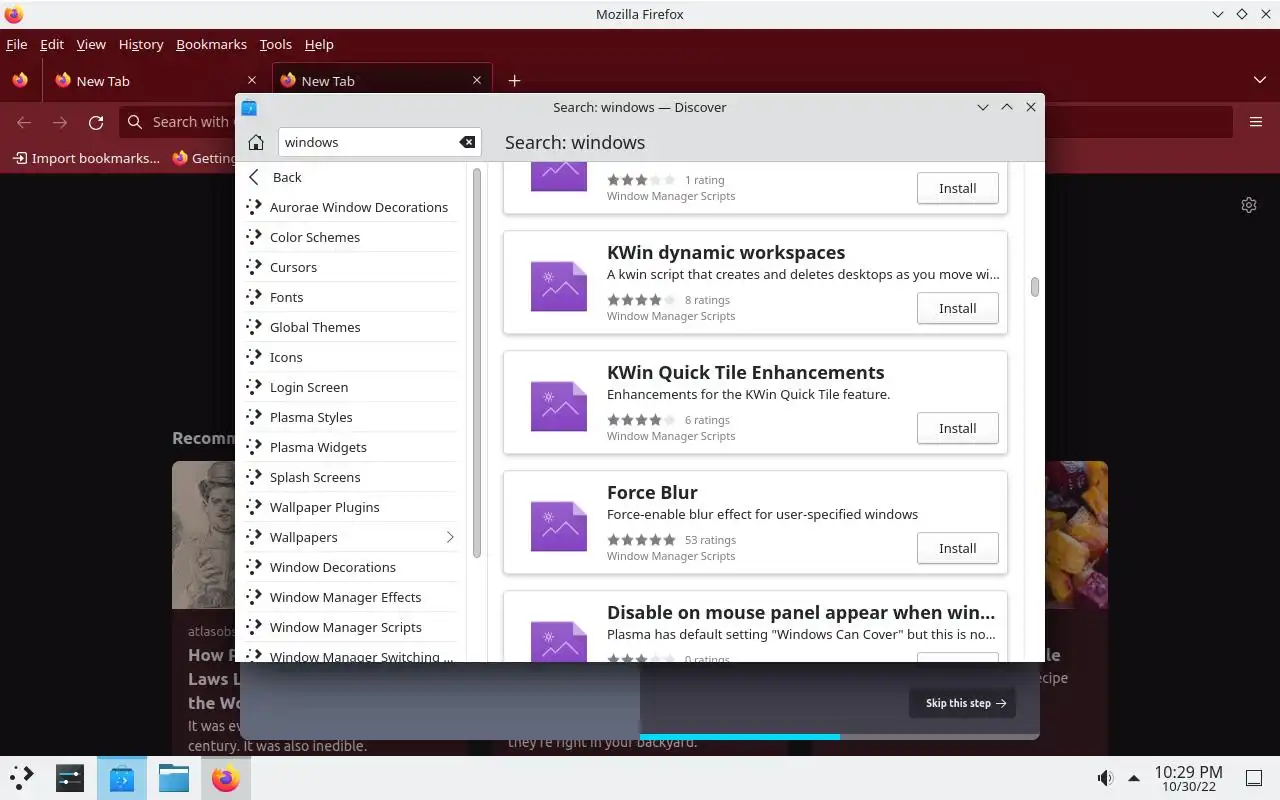List all Firefox tabs dropdown

[1259, 80]
